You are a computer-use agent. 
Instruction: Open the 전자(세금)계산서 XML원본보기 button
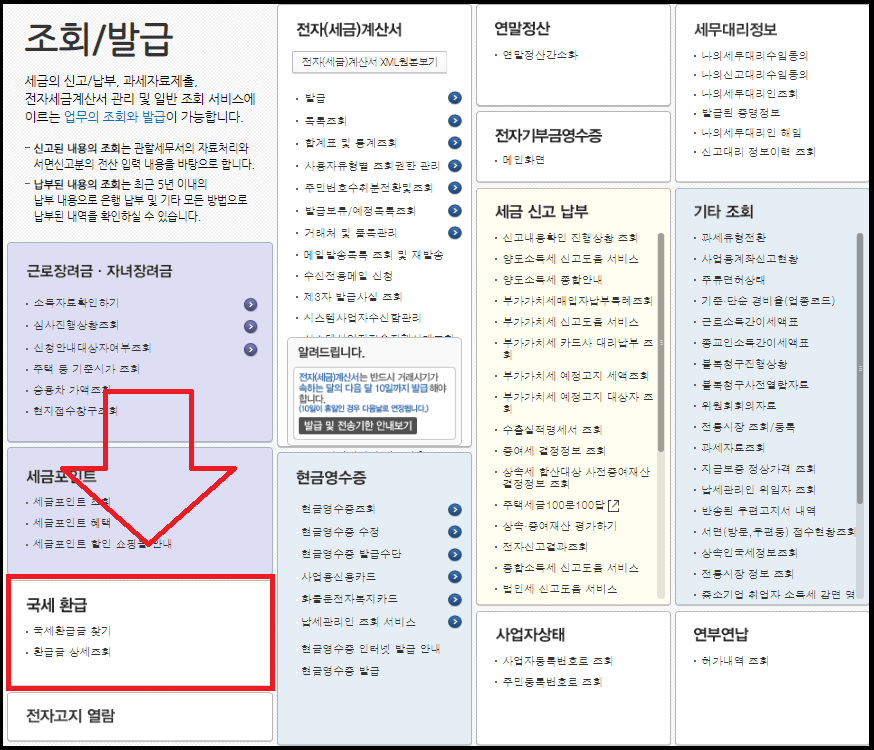[369, 62]
